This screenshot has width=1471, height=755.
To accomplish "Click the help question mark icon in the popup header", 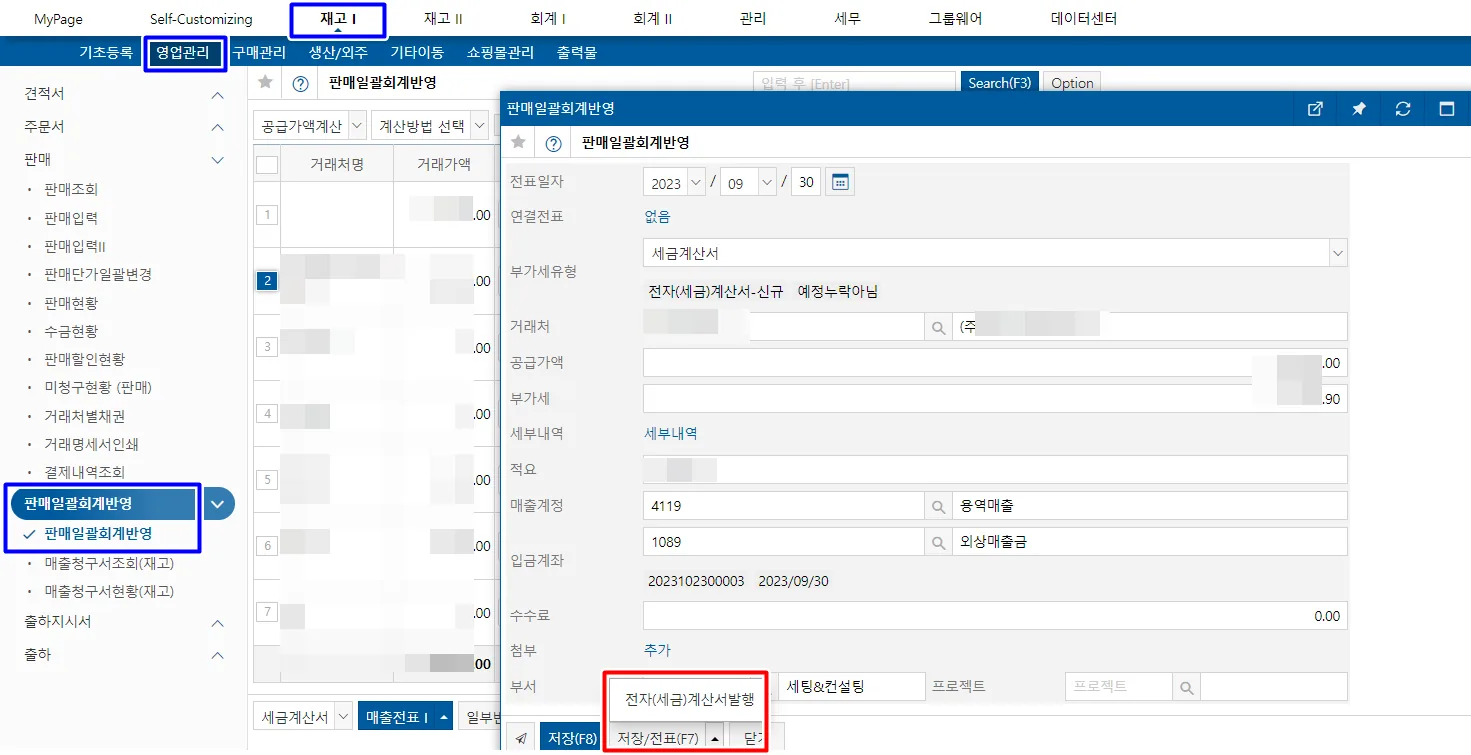I will (x=553, y=144).
